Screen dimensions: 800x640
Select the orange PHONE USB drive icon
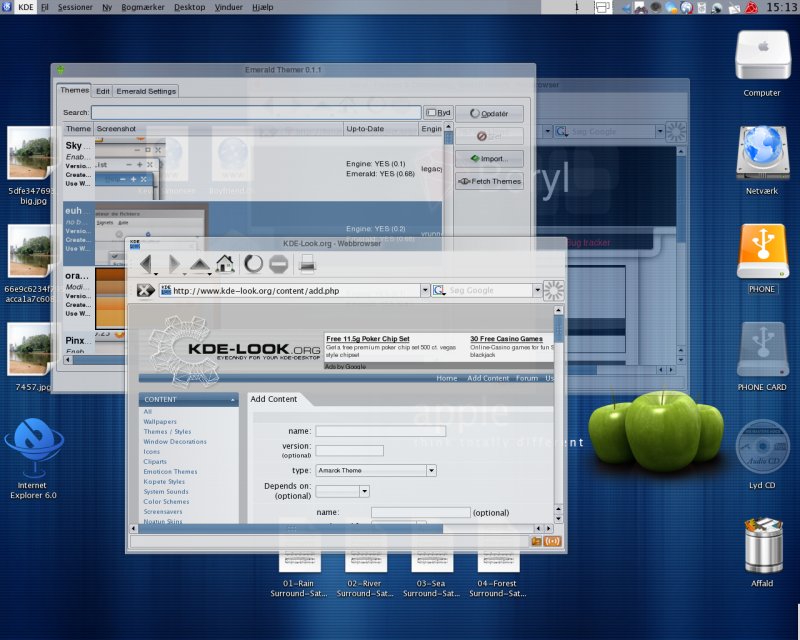[762, 251]
